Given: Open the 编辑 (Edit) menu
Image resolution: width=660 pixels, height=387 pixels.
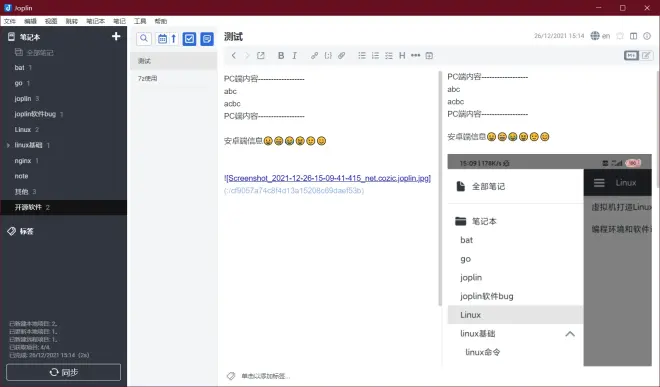Looking at the screenshot, I should point(30,21).
